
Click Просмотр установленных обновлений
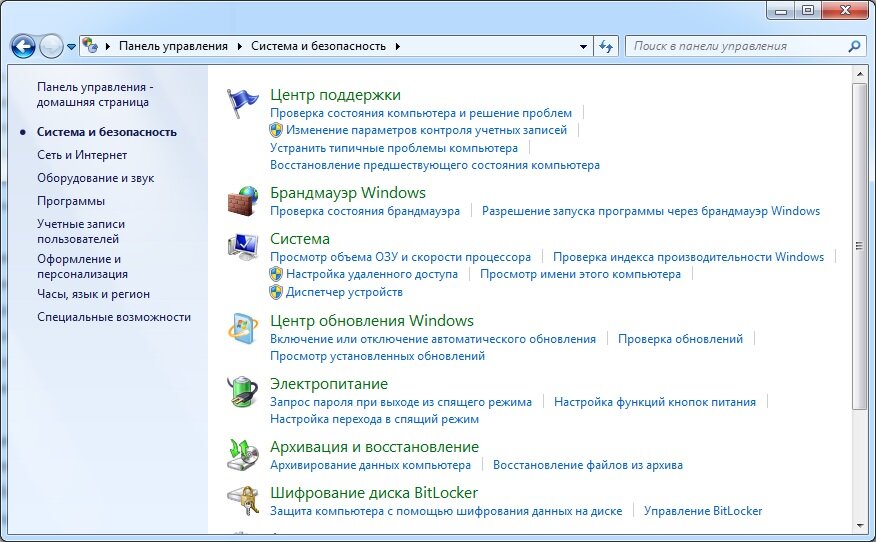click(377, 356)
